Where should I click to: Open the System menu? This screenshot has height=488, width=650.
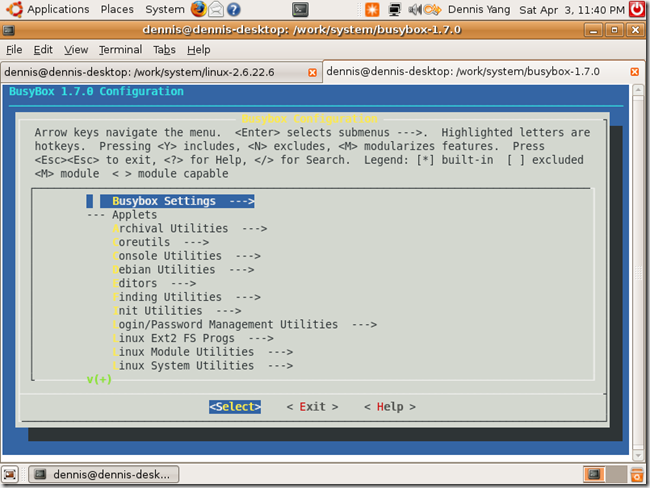[165, 9]
